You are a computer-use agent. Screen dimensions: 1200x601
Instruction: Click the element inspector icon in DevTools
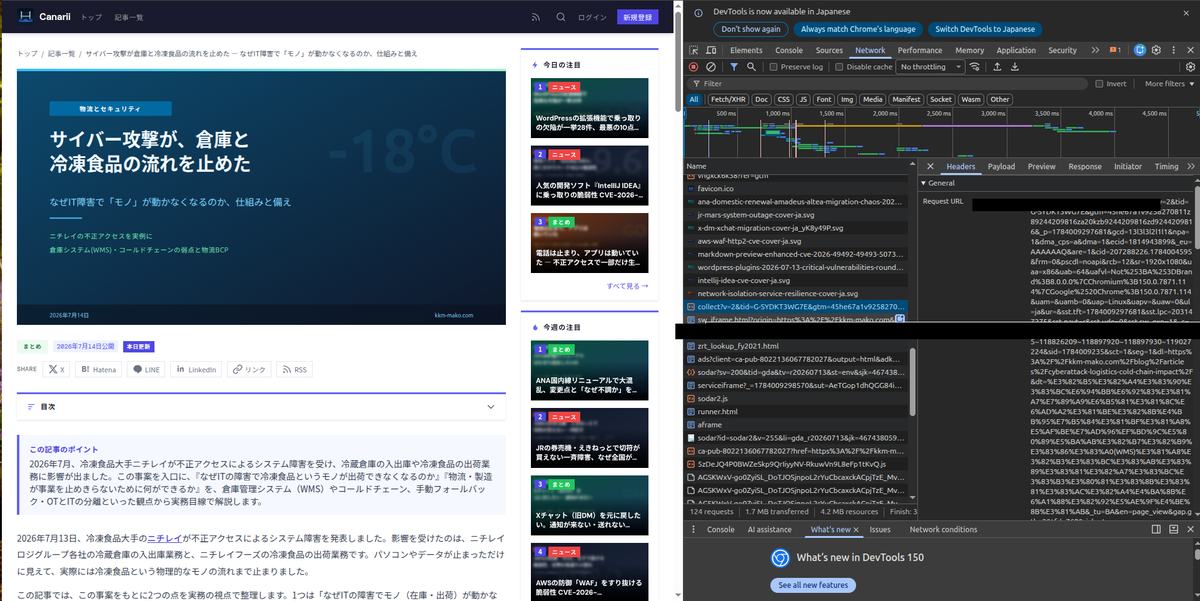click(696, 50)
